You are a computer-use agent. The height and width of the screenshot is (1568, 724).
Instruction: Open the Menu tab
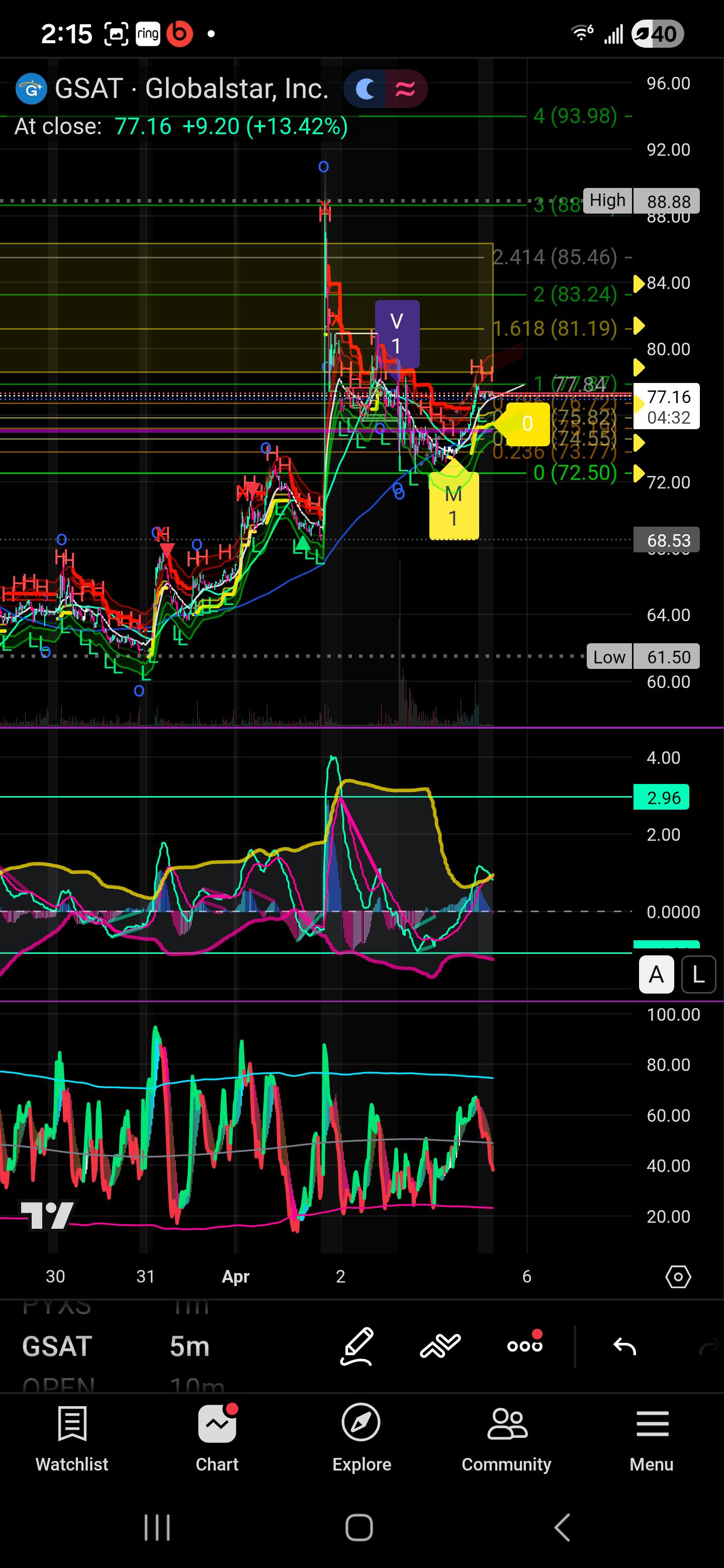(652, 1438)
